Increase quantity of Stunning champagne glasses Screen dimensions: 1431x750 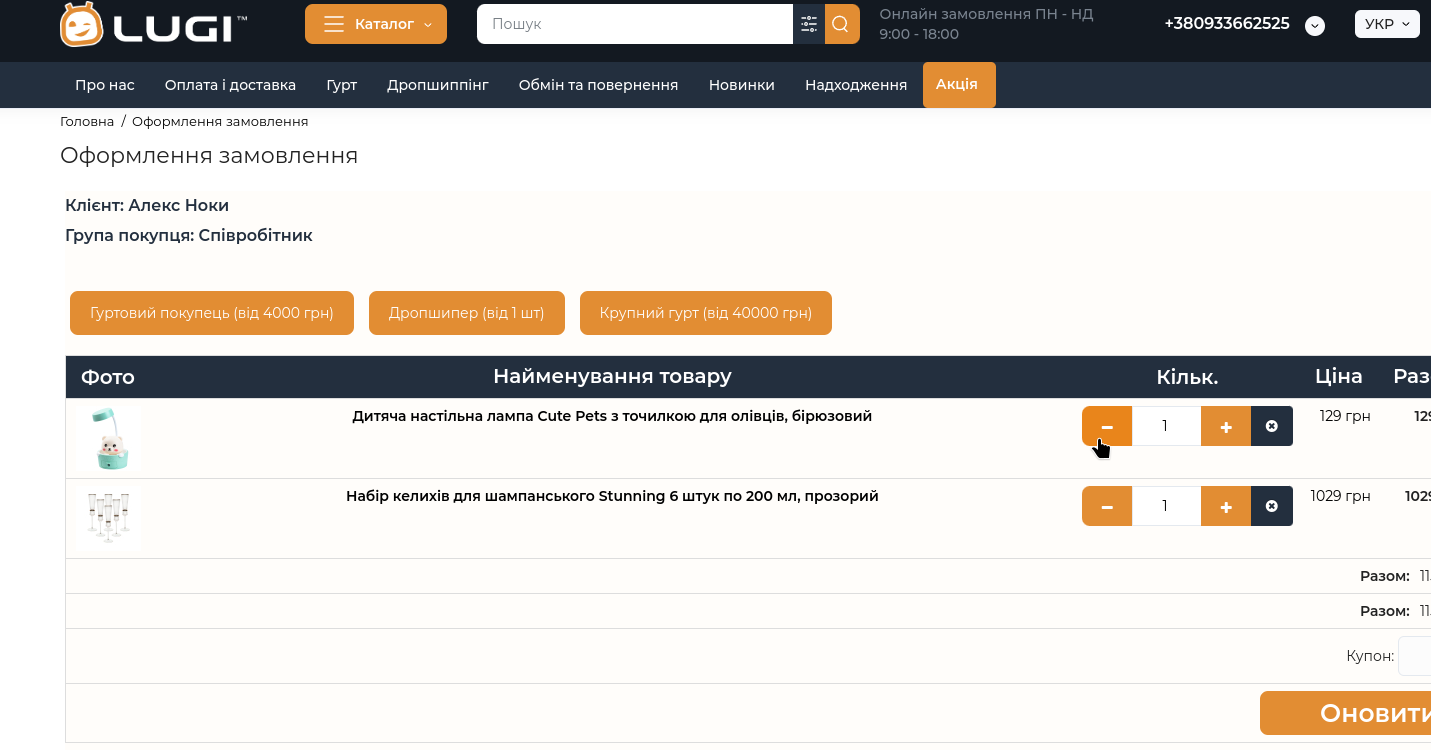[1226, 506]
